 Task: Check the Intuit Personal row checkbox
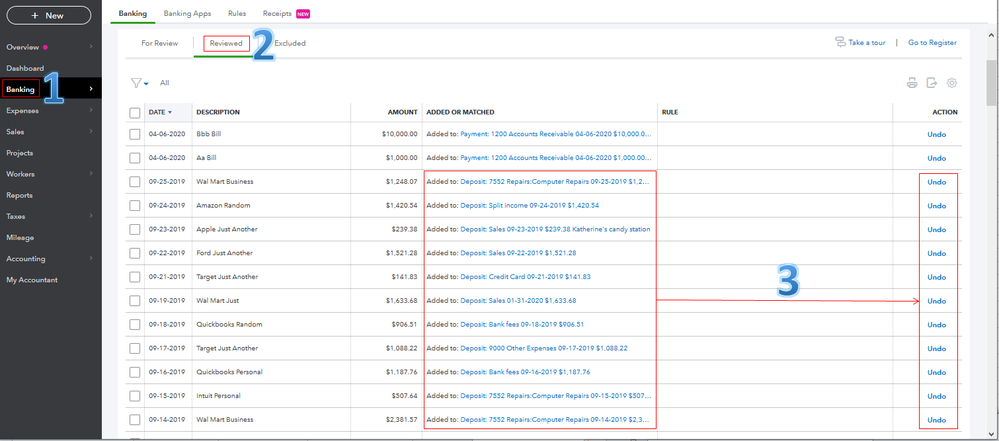[134, 396]
